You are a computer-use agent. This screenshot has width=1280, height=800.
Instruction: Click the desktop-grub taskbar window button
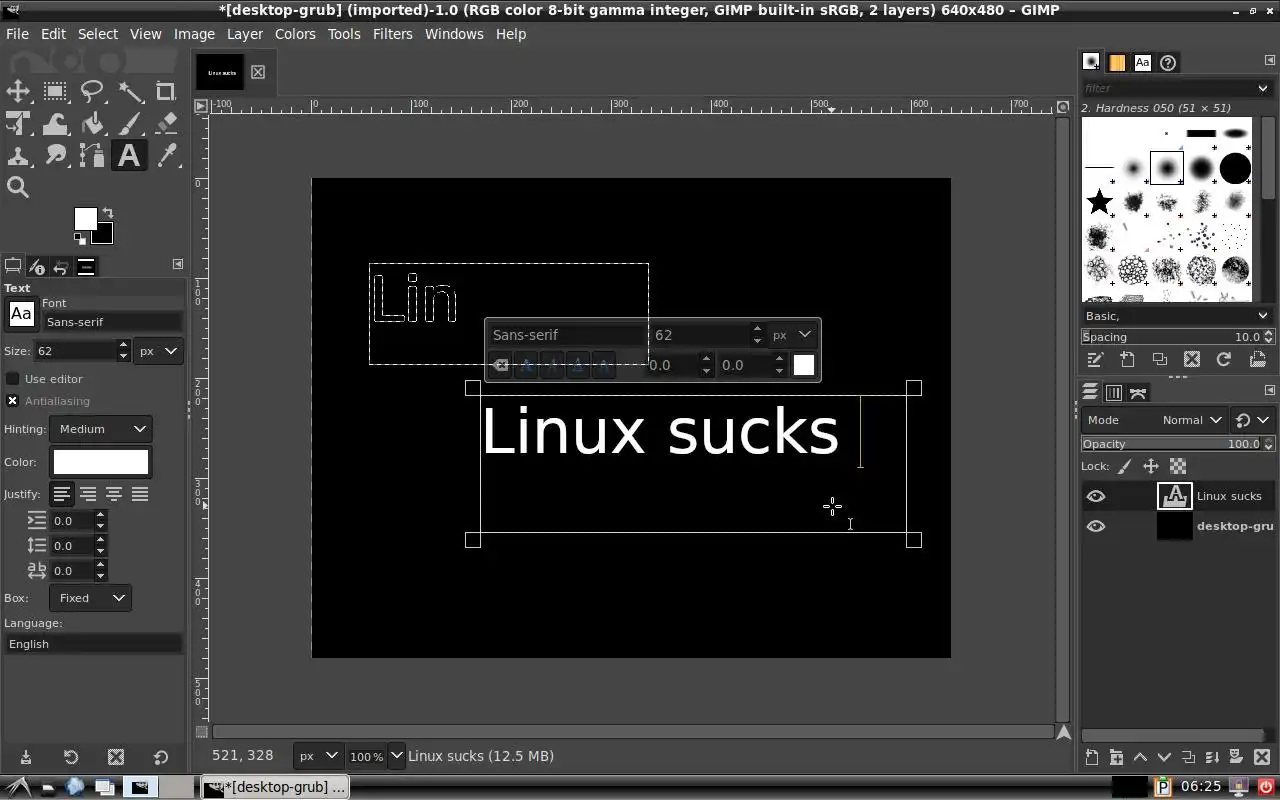pyautogui.click(x=275, y=787)
